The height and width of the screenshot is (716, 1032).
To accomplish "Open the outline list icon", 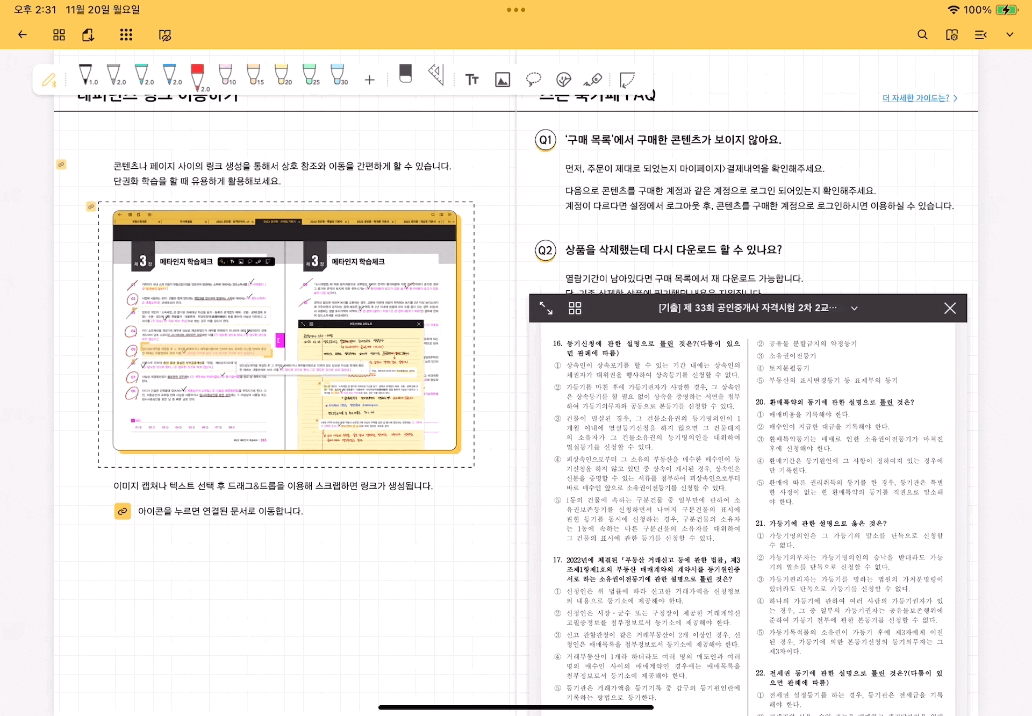I will pos(981,35).
